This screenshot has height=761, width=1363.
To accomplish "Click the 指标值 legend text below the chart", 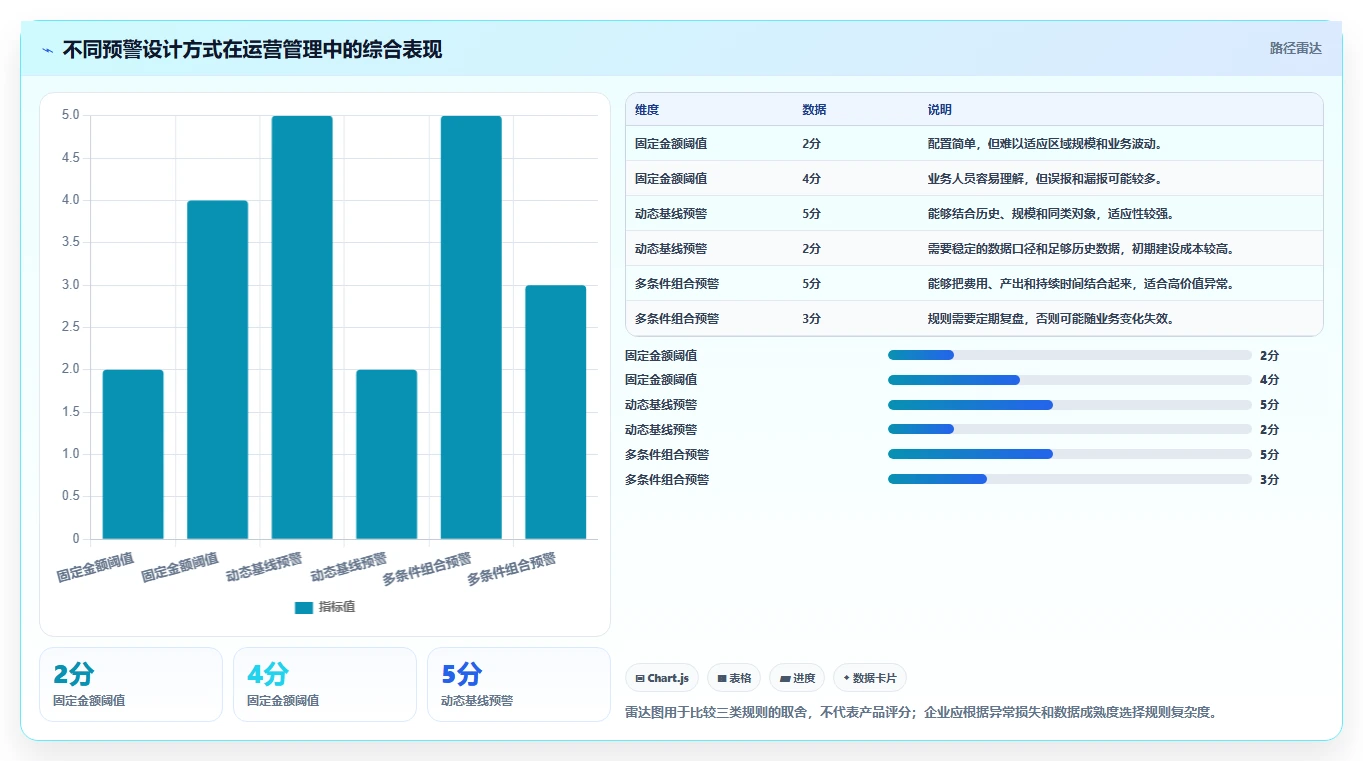I will [x=337, y=607].
